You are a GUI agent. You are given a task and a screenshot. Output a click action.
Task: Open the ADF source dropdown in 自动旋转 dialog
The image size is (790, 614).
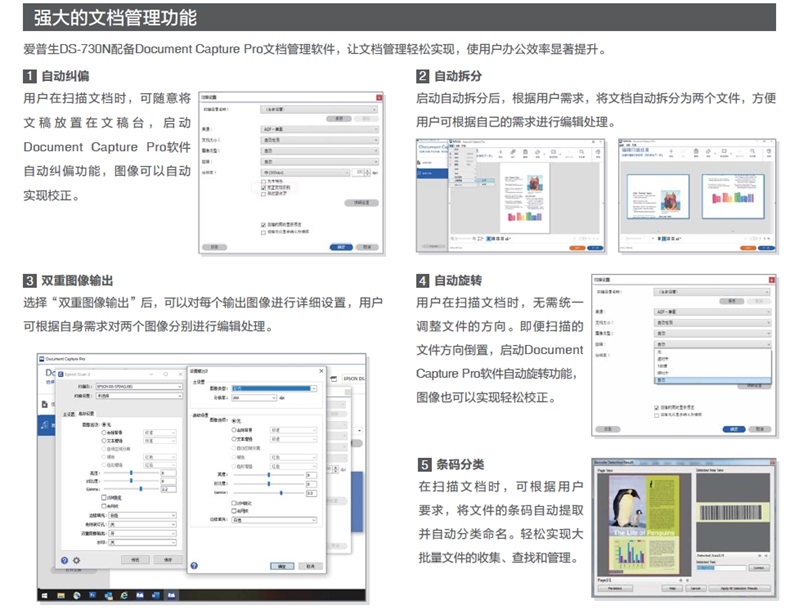click(x=713, y=312)
